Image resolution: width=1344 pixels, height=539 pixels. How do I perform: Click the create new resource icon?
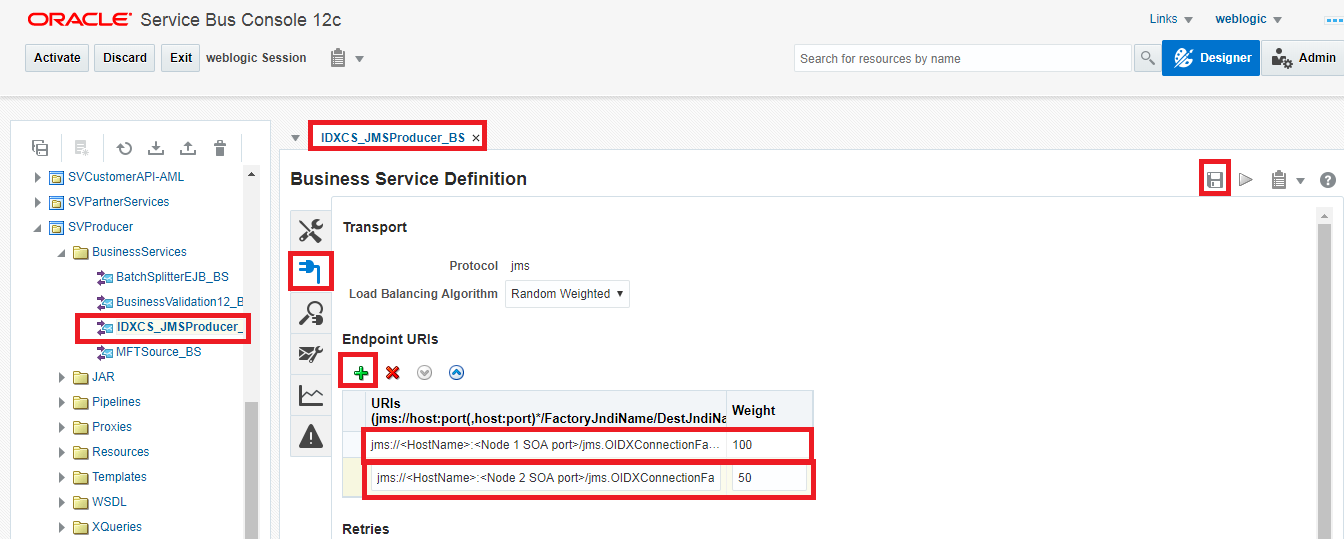coord(82,148)
